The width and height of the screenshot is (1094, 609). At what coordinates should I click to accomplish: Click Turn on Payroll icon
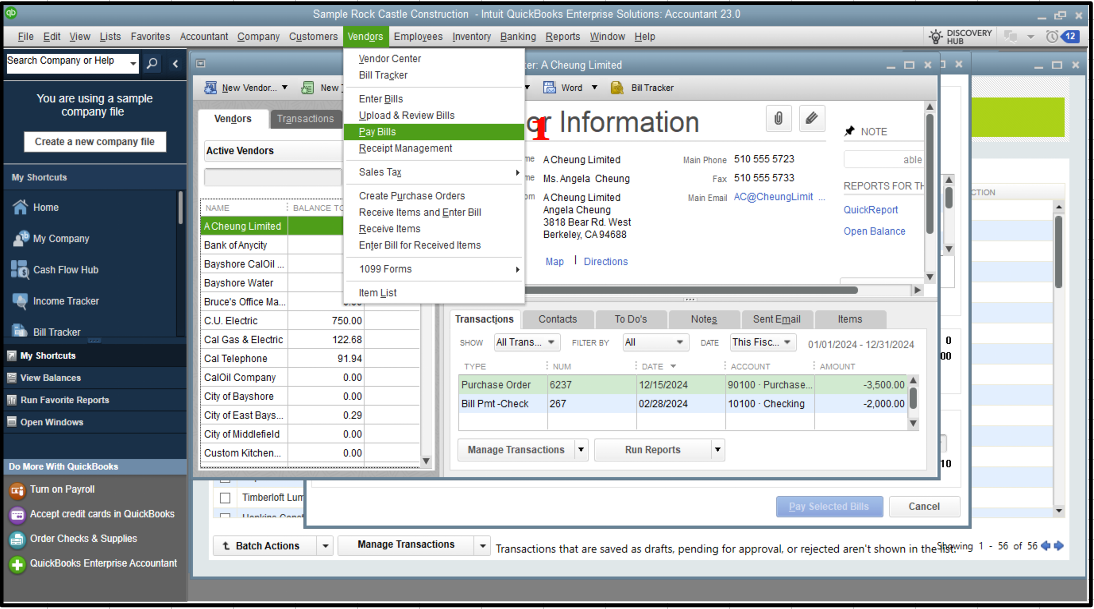pos(17,490)
